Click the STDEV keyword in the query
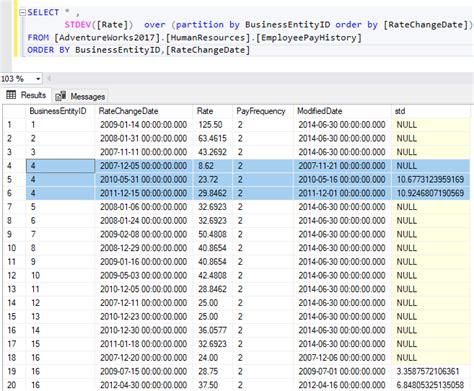The height and width of the screenshot is (391, 474). 78,25
